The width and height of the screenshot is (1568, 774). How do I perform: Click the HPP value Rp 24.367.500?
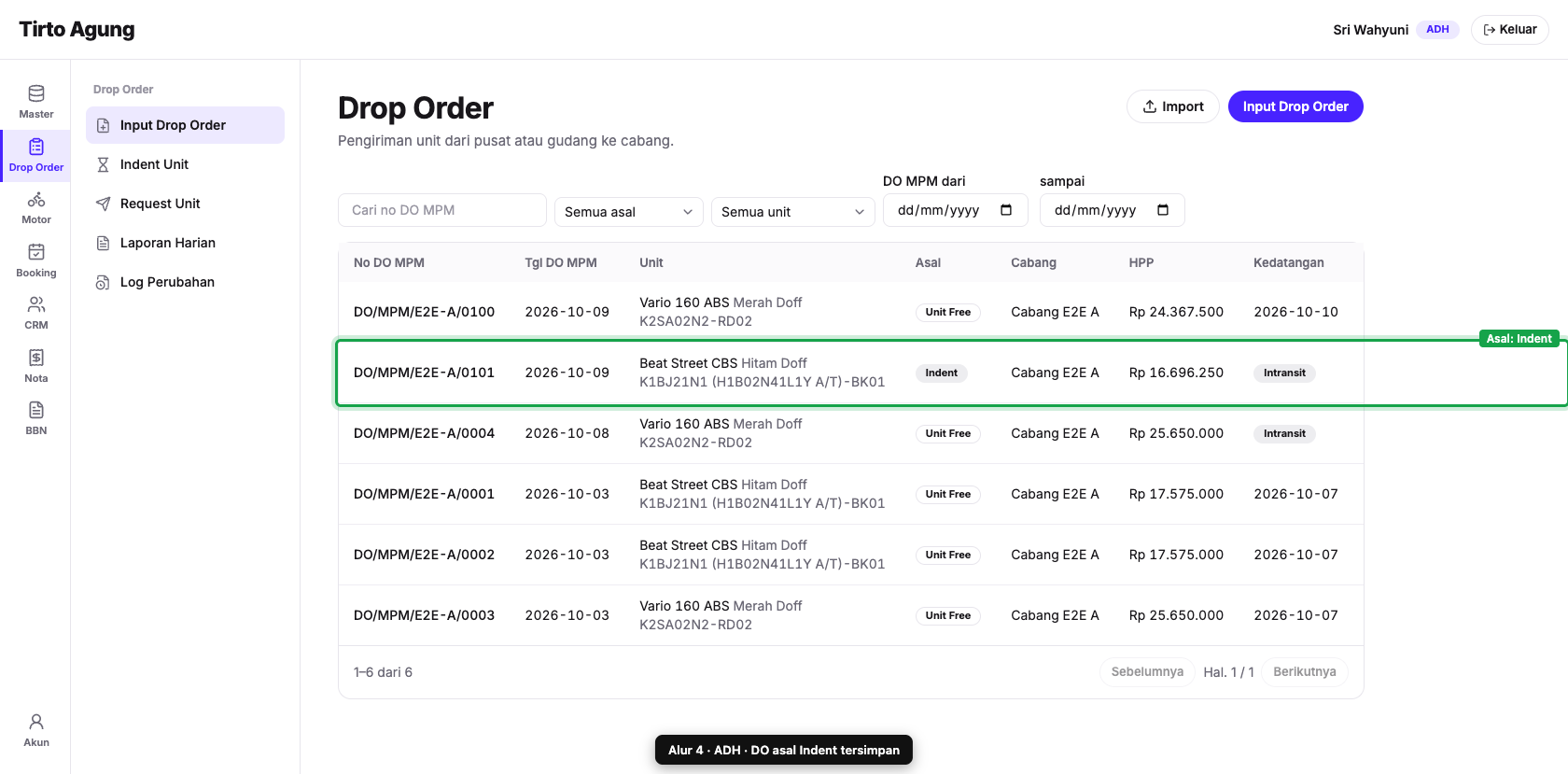coord(1176,312)
